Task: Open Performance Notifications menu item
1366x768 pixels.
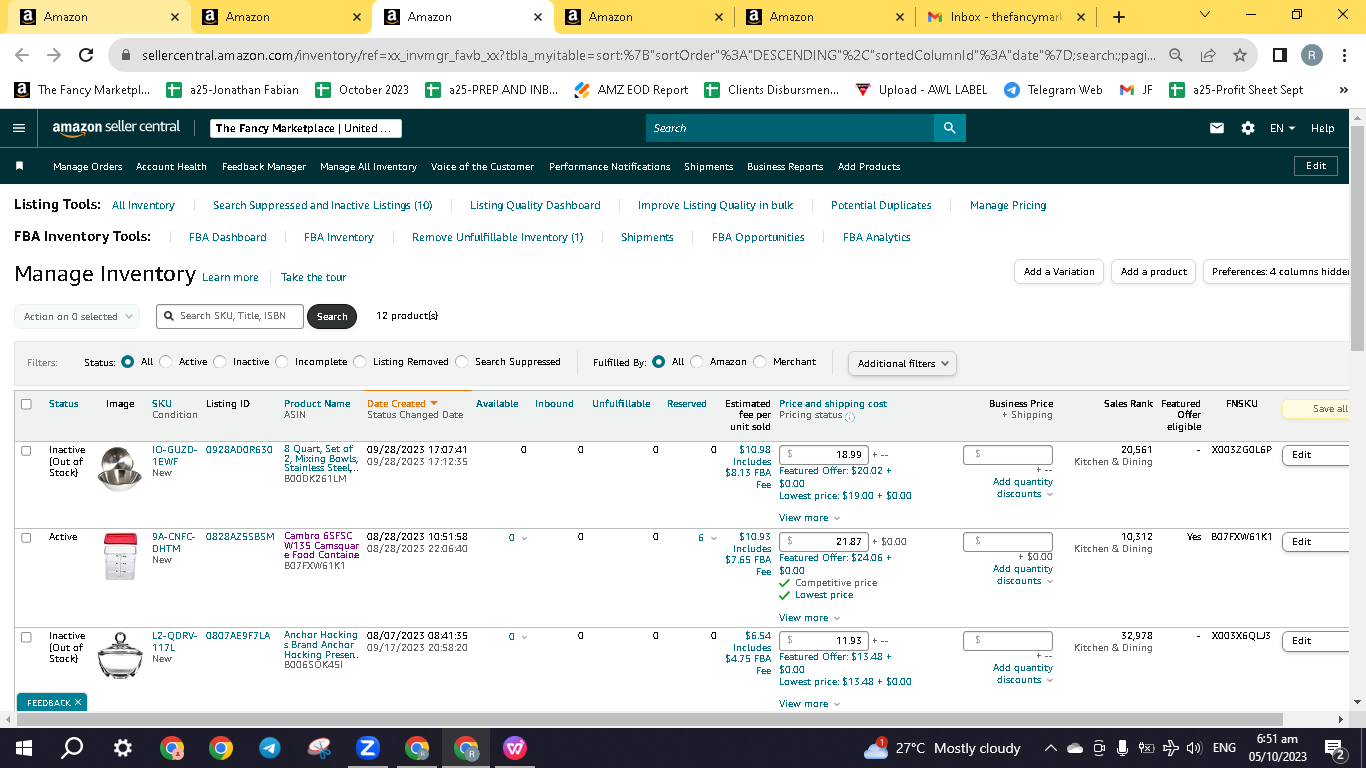Action: (x=609, y=166)
